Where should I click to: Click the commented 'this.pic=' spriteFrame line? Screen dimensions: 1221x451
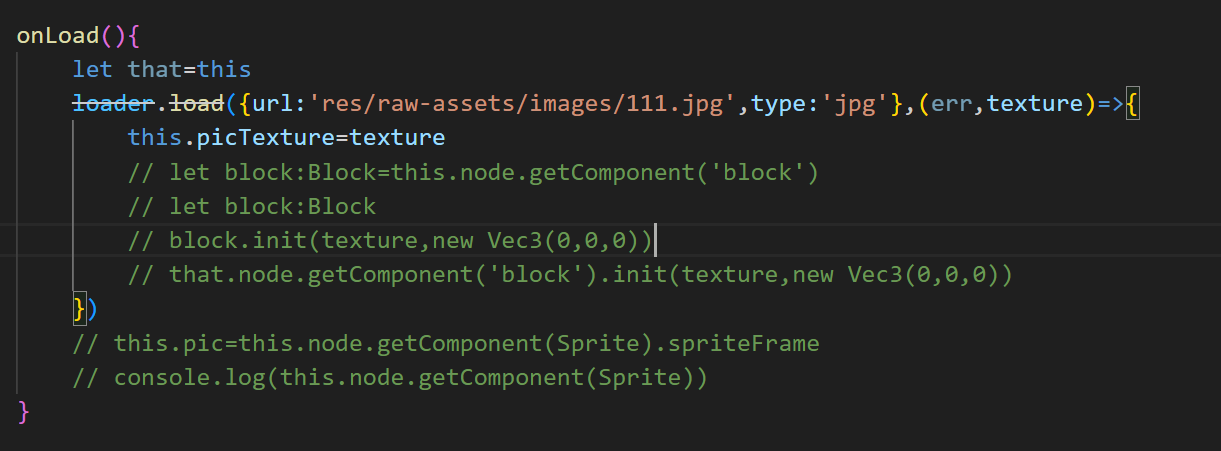click(x=445, y=343)
